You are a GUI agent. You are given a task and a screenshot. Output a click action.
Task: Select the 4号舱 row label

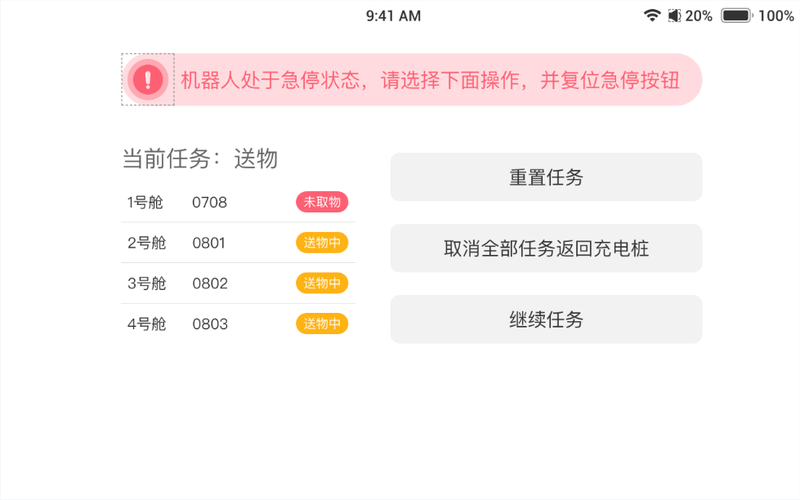pos(147,324)
